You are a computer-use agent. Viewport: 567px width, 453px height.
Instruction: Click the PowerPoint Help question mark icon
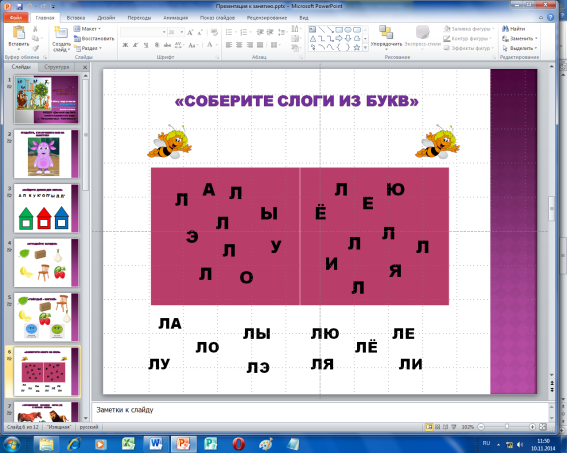(x=551, y=17)
